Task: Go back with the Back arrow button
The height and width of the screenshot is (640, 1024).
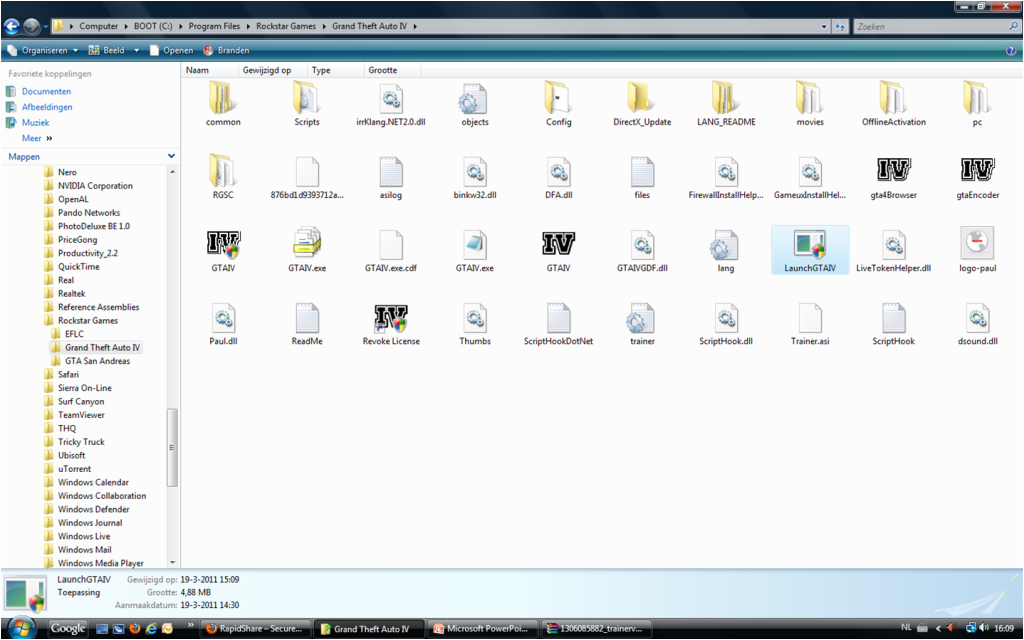Action: [12, 26]
